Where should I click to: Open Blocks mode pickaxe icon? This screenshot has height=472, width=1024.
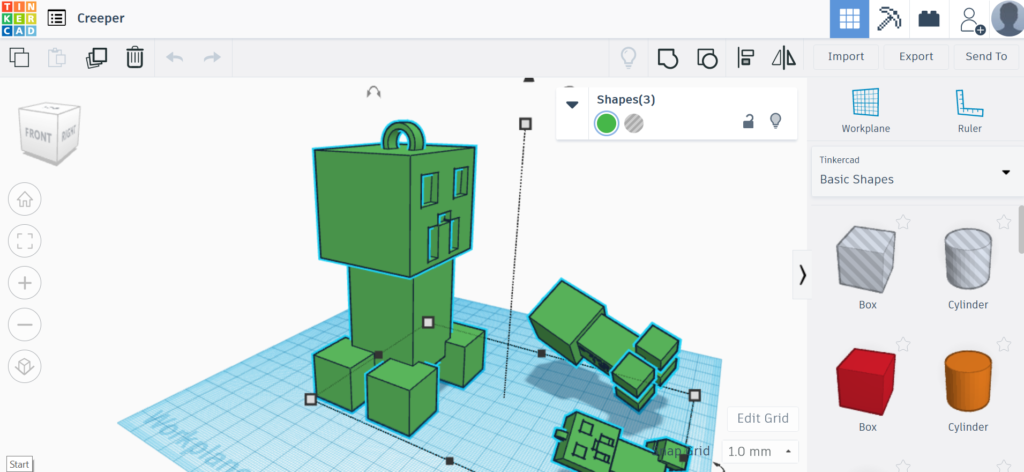(x=889, y=19)
